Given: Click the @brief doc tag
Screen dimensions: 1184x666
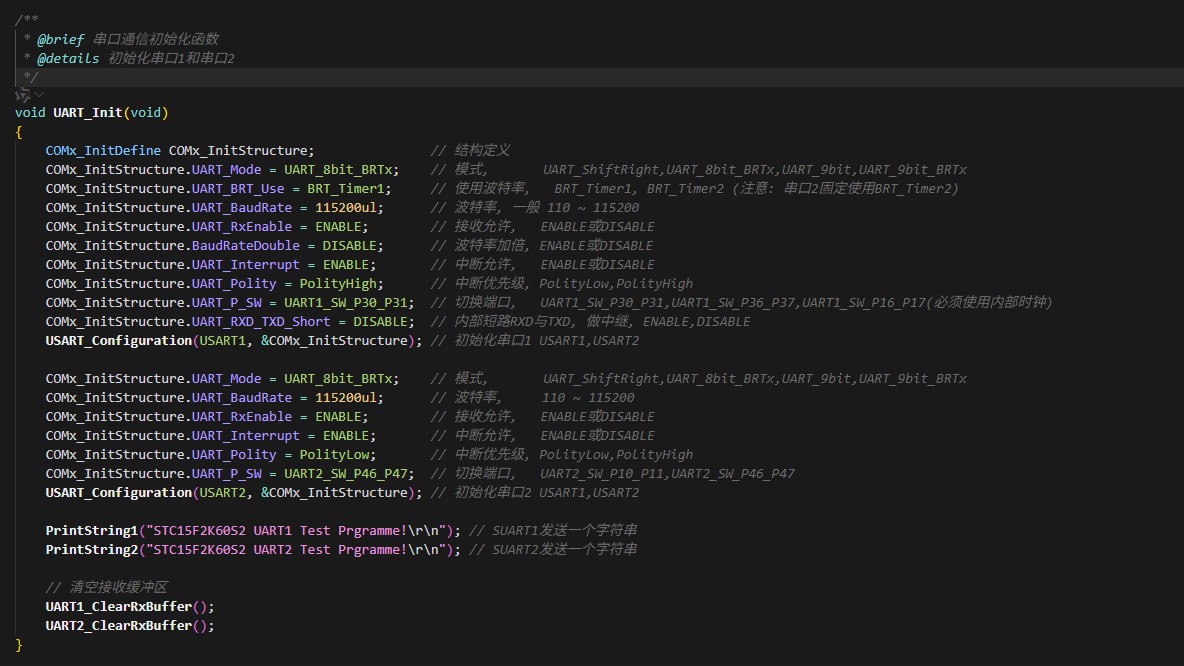Looking at the screenshot, I should click(61, 39).
